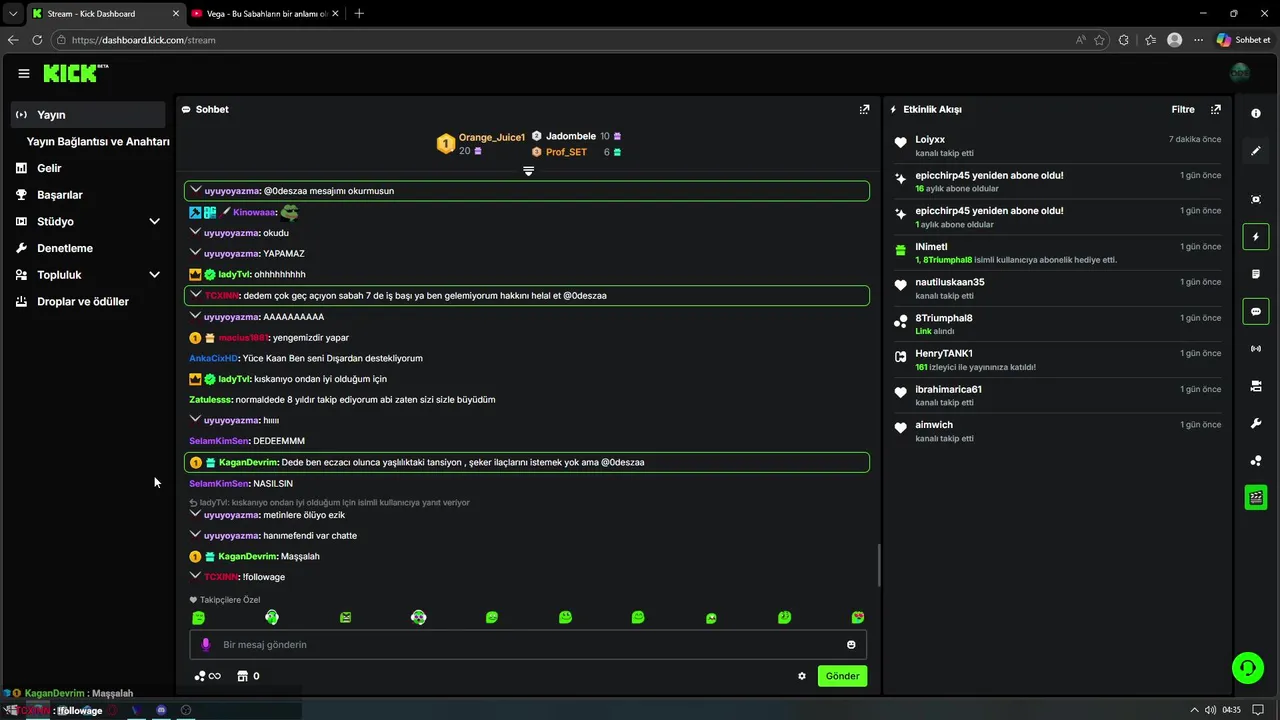Open the wrench tools icon in the right sidebar

1256,423
